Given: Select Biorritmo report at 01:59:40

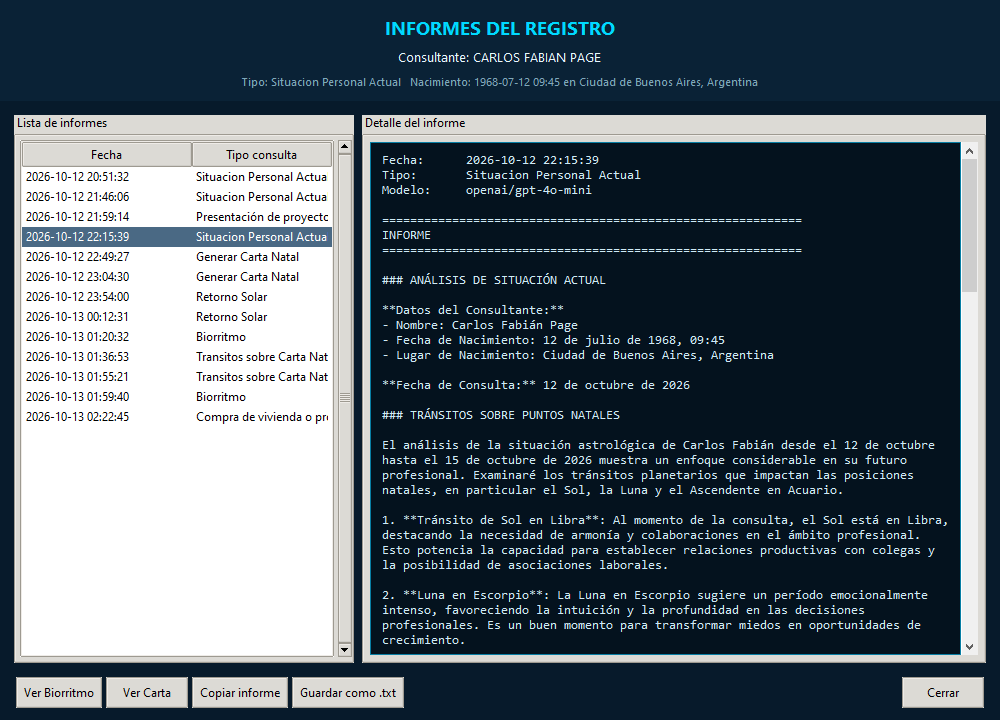Looking at the screenshot, I should point(177,397).
